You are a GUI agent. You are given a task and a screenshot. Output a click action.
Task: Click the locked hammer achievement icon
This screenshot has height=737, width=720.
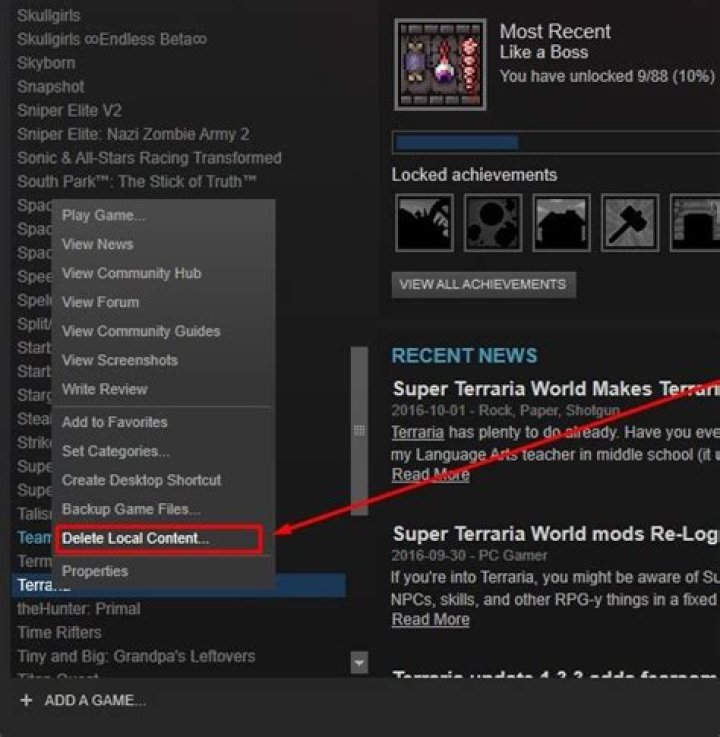click(x=630, y=223)
